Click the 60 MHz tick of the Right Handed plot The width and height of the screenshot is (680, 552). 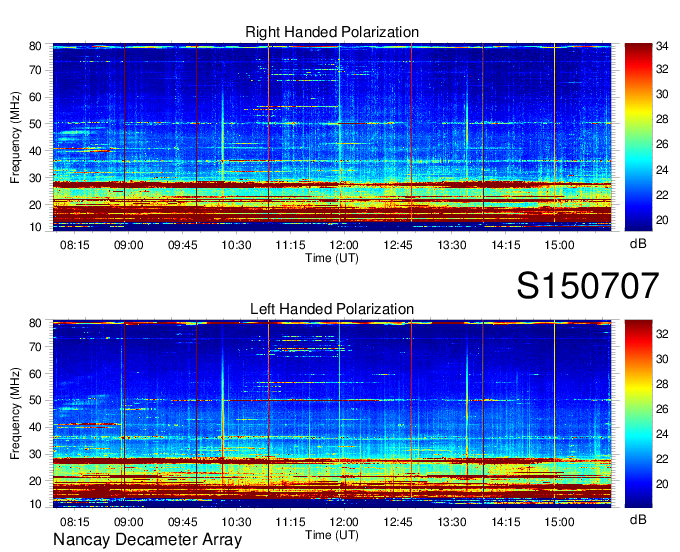click(x=35, y=97)
